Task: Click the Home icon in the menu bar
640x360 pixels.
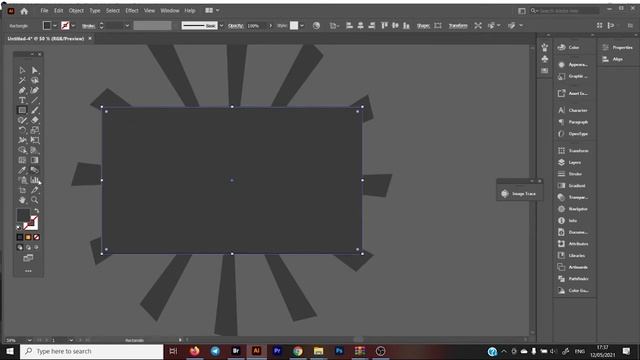Action: (24, 11)
